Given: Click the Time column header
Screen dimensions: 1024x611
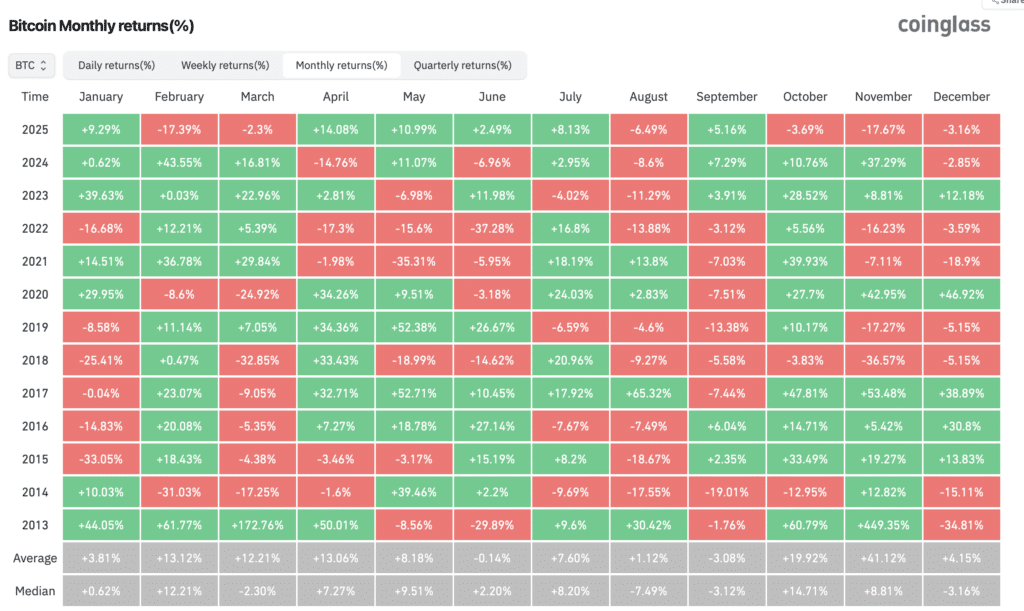Looking at the screenshot, I should pyautogui.click(x=35, y=97).
